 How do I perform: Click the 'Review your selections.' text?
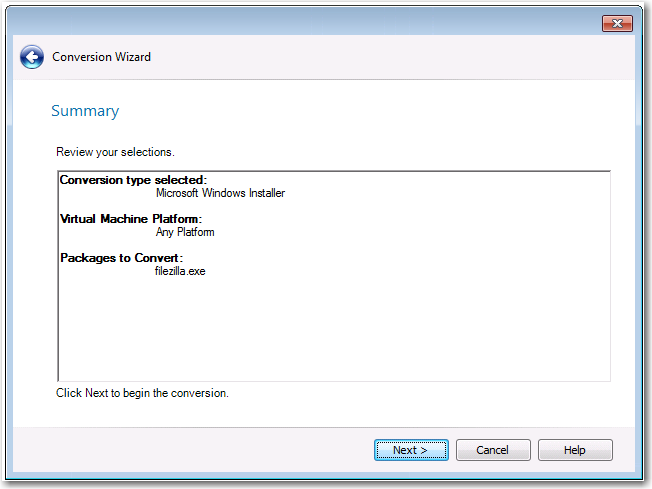tap(115, 152)
